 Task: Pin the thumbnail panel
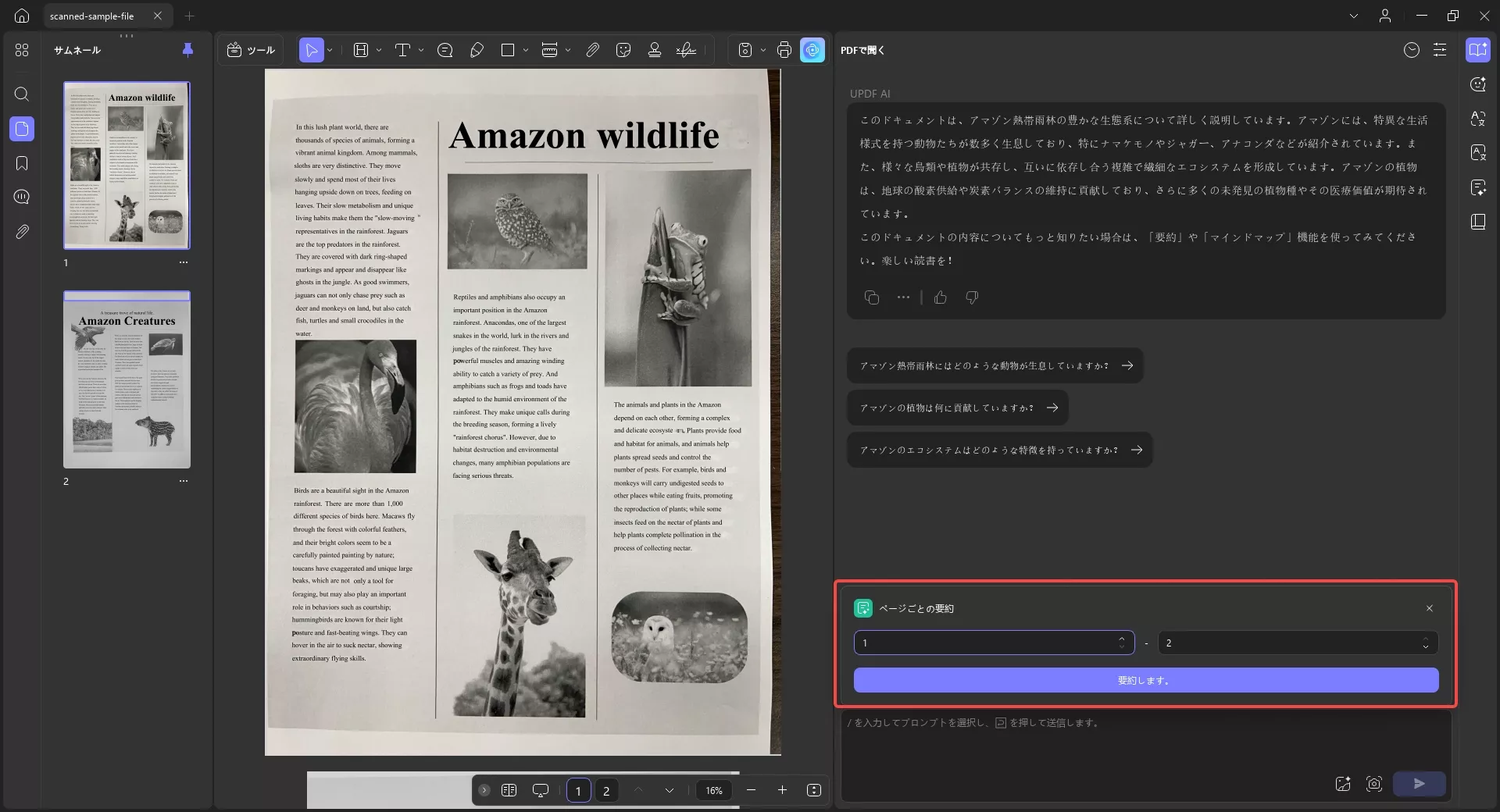pyautogui.click(x=187, y=50)
